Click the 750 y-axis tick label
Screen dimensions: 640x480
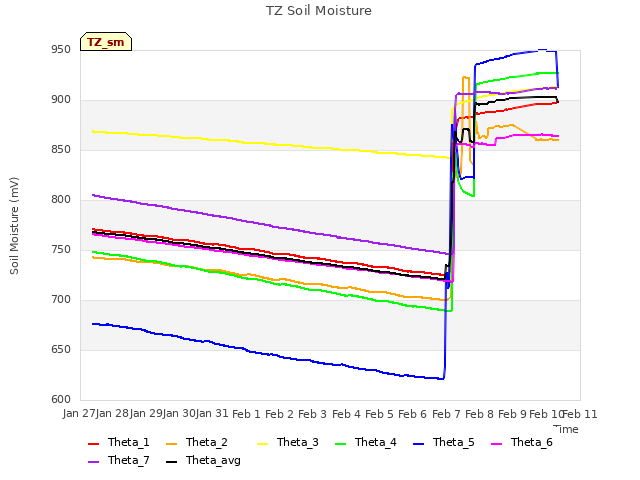[x=61, y=250]
